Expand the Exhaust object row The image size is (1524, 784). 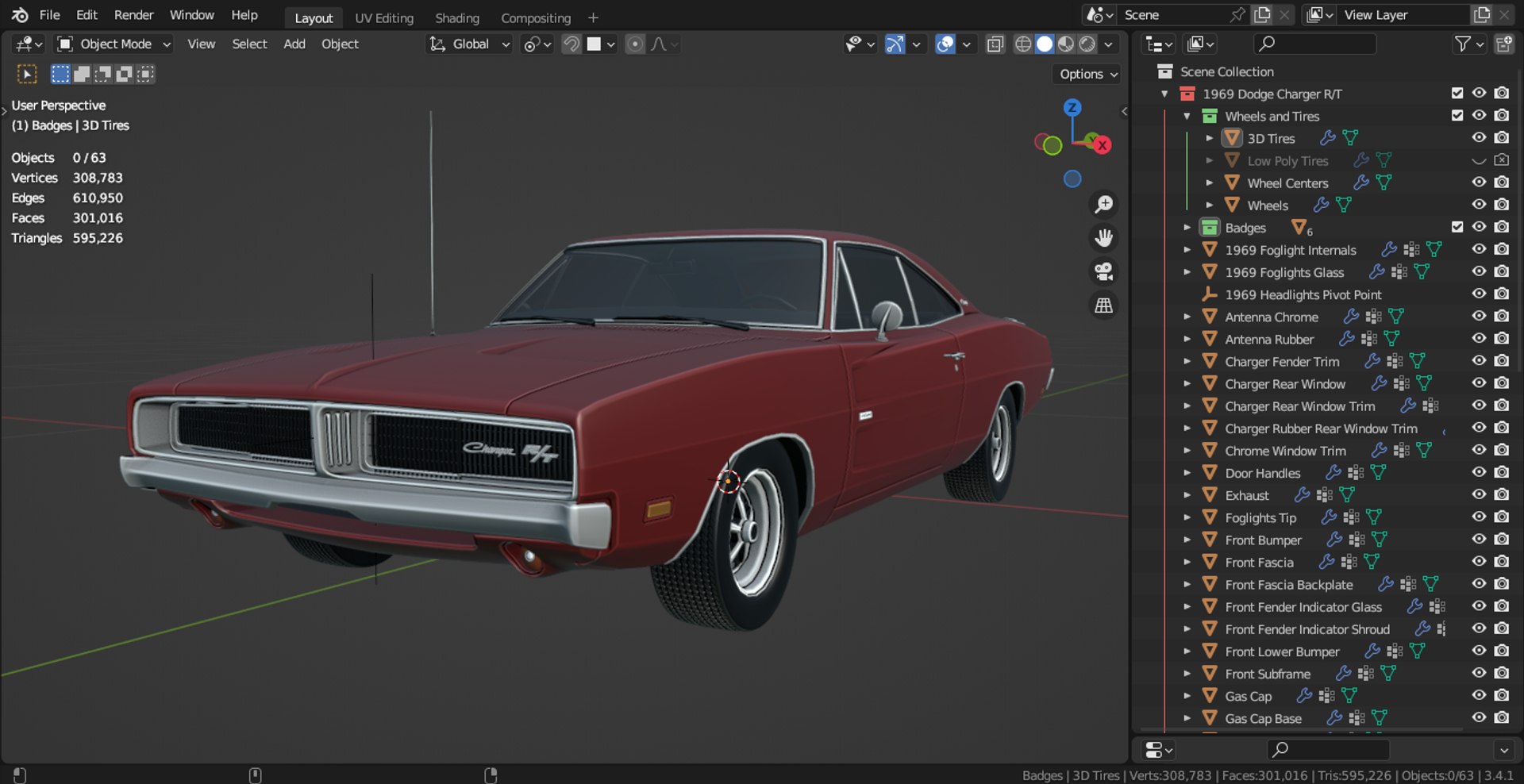pyautogui.click(x=1187, y=495)
